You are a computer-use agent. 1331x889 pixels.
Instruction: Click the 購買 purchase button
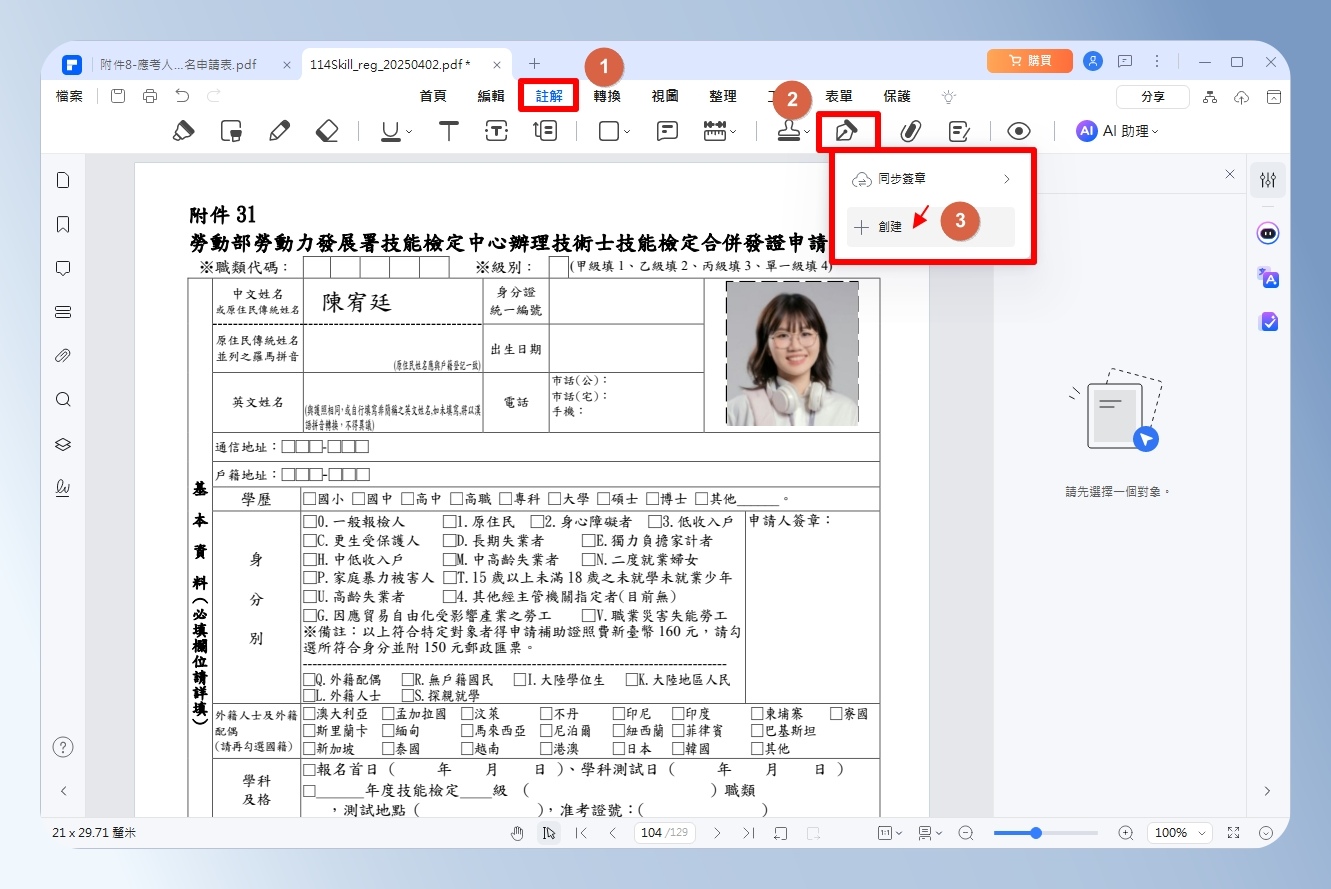(1029, 62)
